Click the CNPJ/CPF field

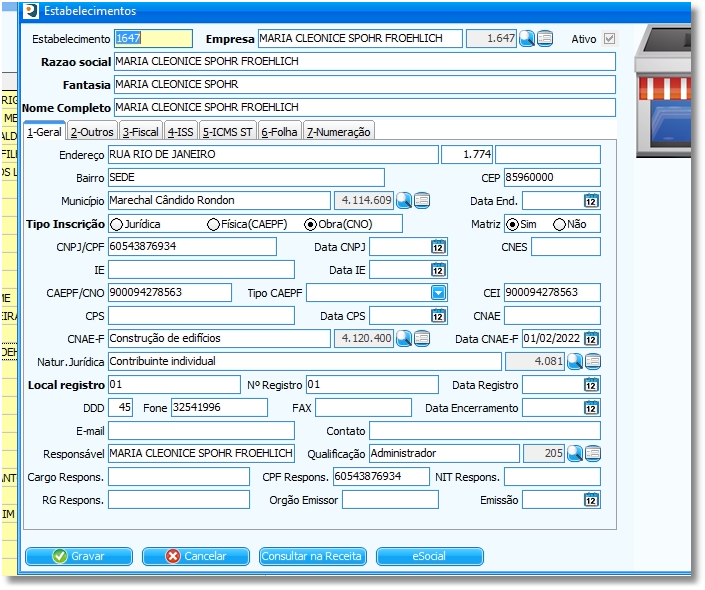(x=192, y=246)
